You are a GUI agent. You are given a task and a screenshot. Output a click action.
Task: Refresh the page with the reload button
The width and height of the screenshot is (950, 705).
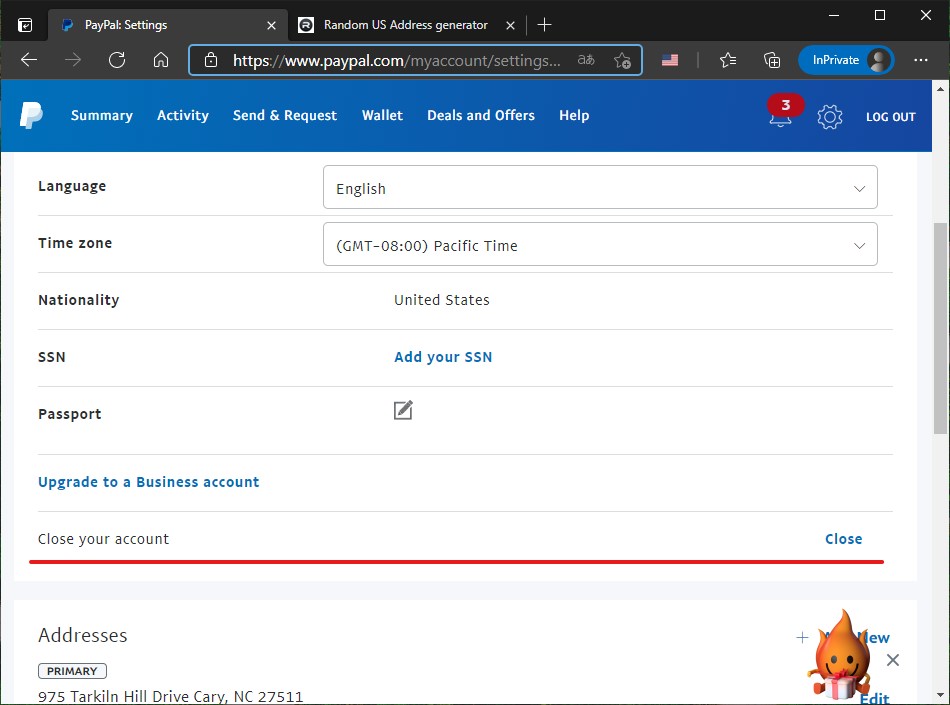click(x=117, y=60)
